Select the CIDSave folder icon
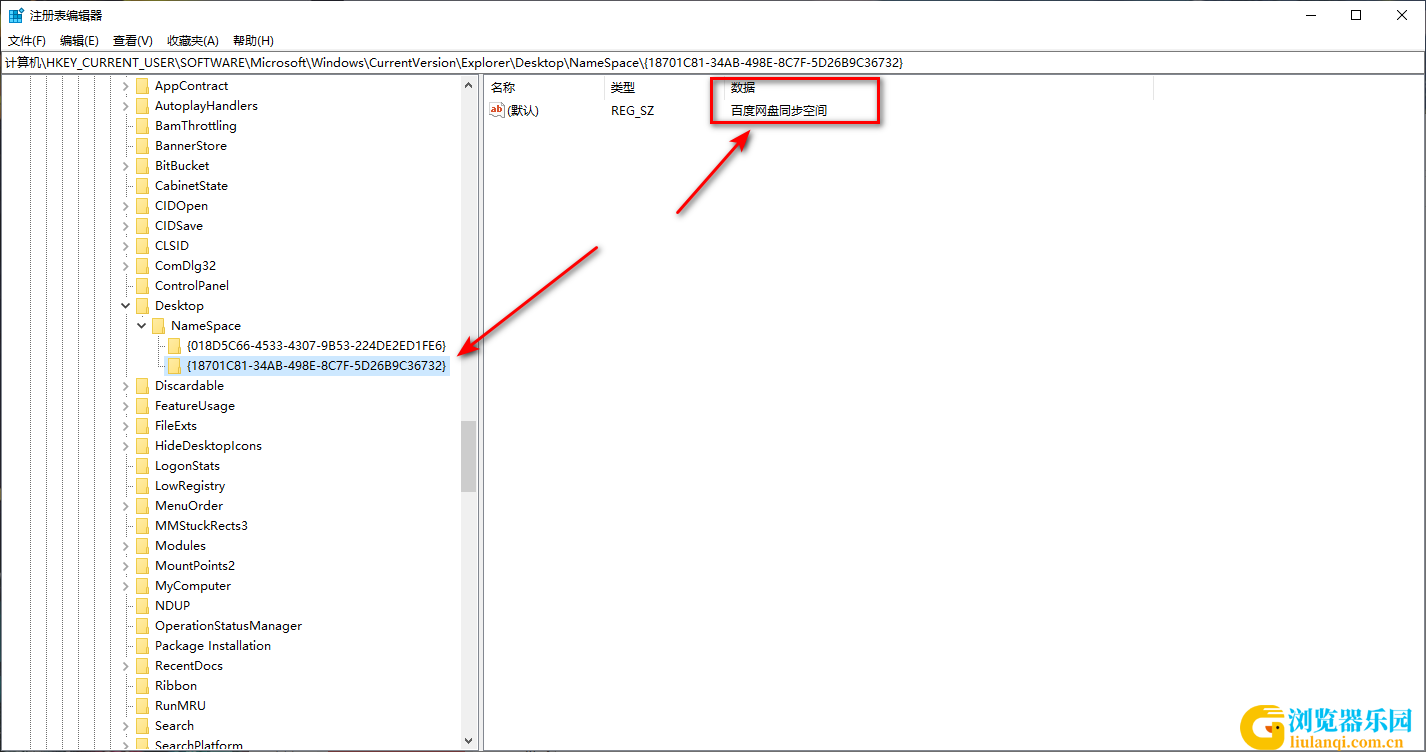This screenshot has width=1426, height=752. (x=142, y=226)
